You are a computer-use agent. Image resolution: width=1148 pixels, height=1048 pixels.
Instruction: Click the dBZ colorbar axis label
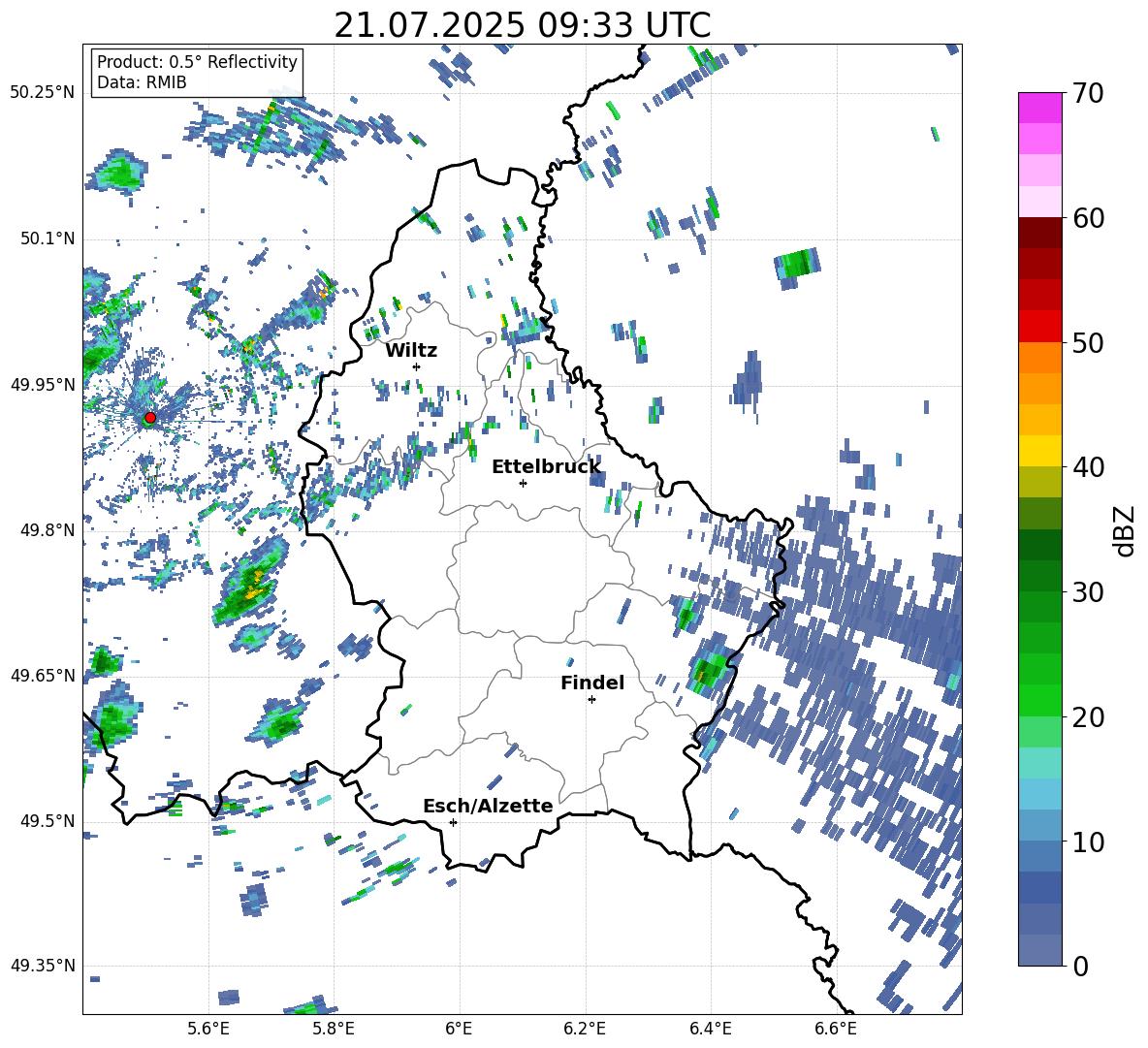pos(1125,530)
